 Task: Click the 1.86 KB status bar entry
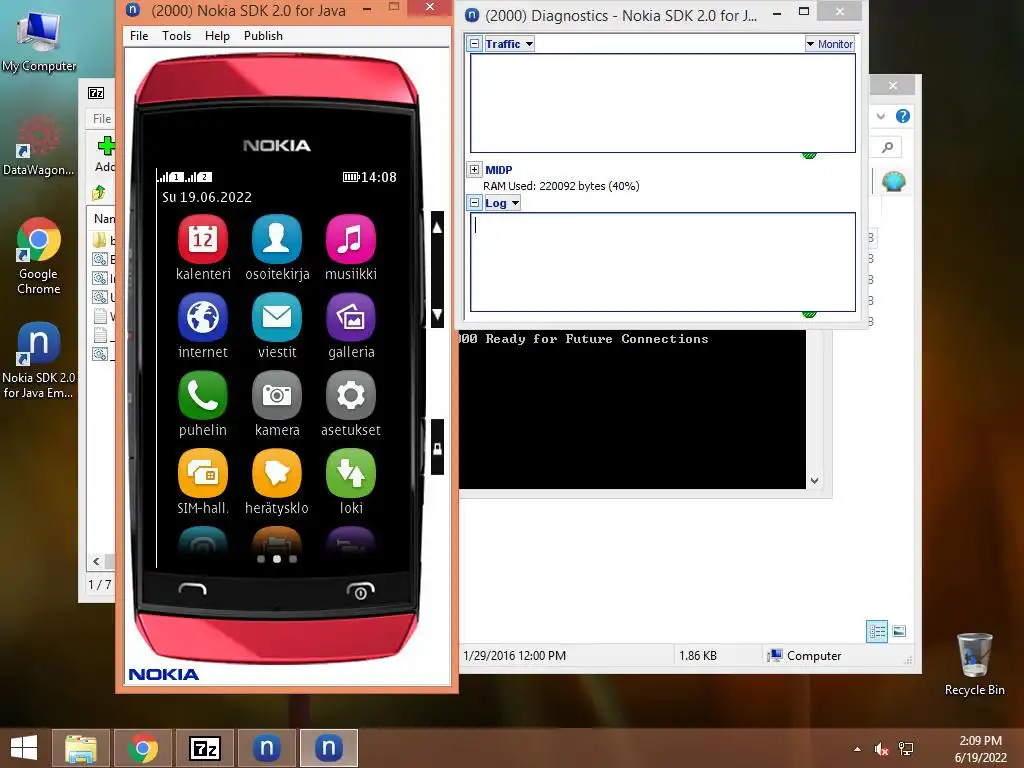[697, 656]
